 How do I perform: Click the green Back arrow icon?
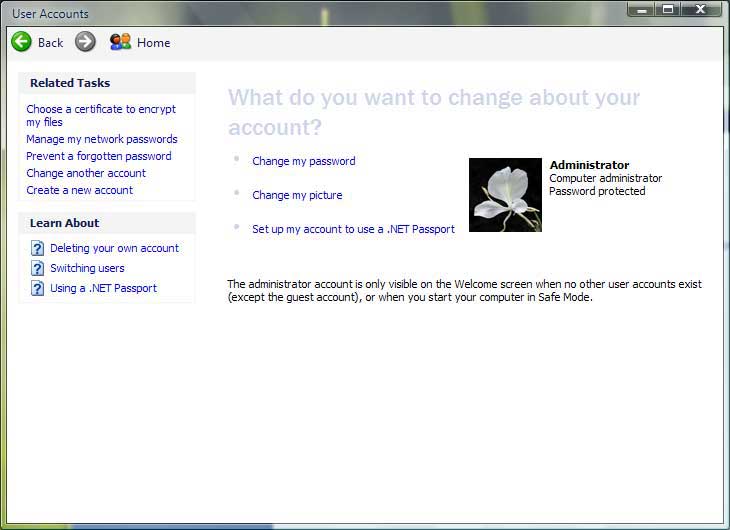(x=21, y=42)
